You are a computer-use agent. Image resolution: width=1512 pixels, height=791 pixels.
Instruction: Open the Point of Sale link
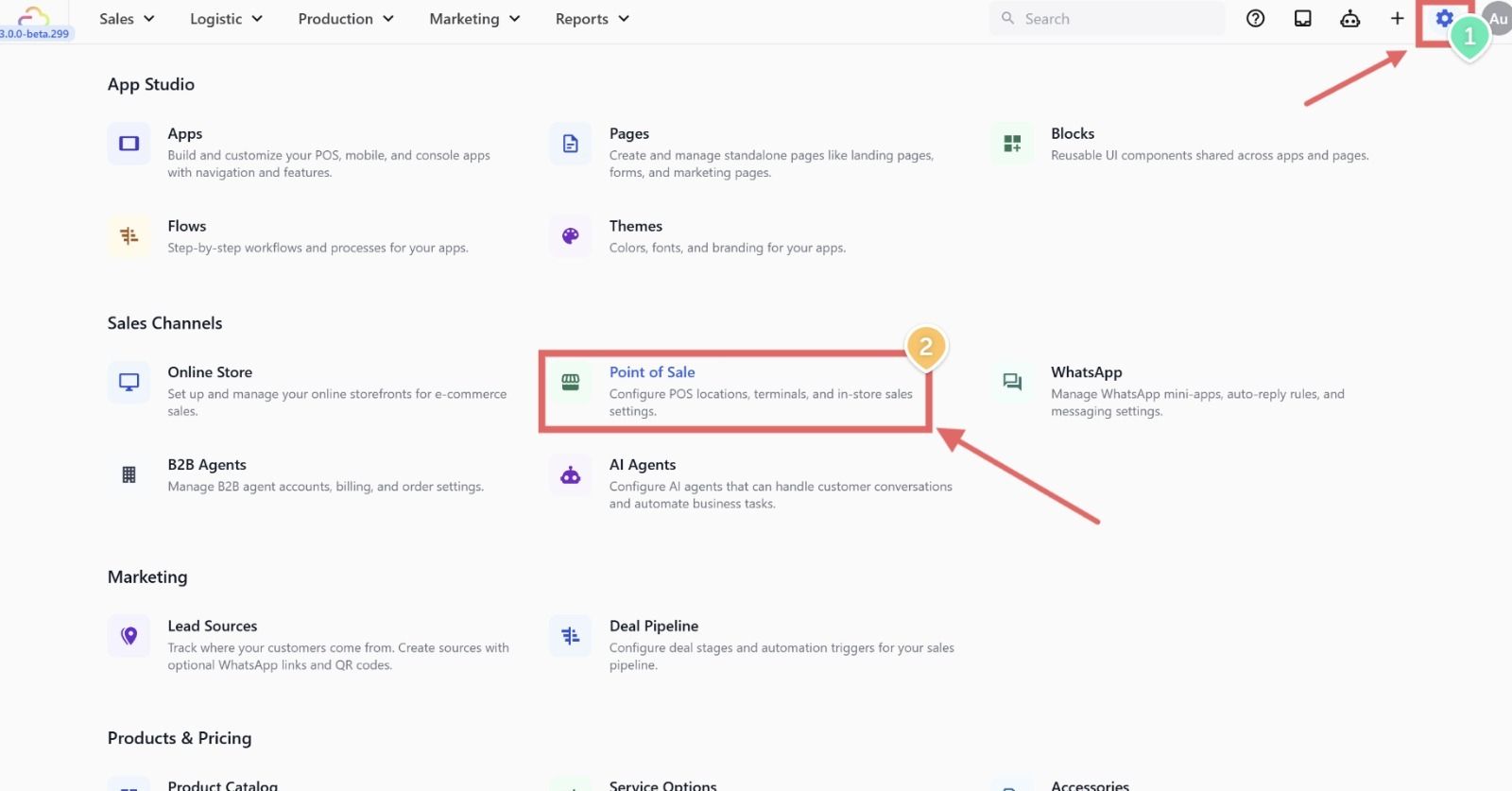click(652, 372)
